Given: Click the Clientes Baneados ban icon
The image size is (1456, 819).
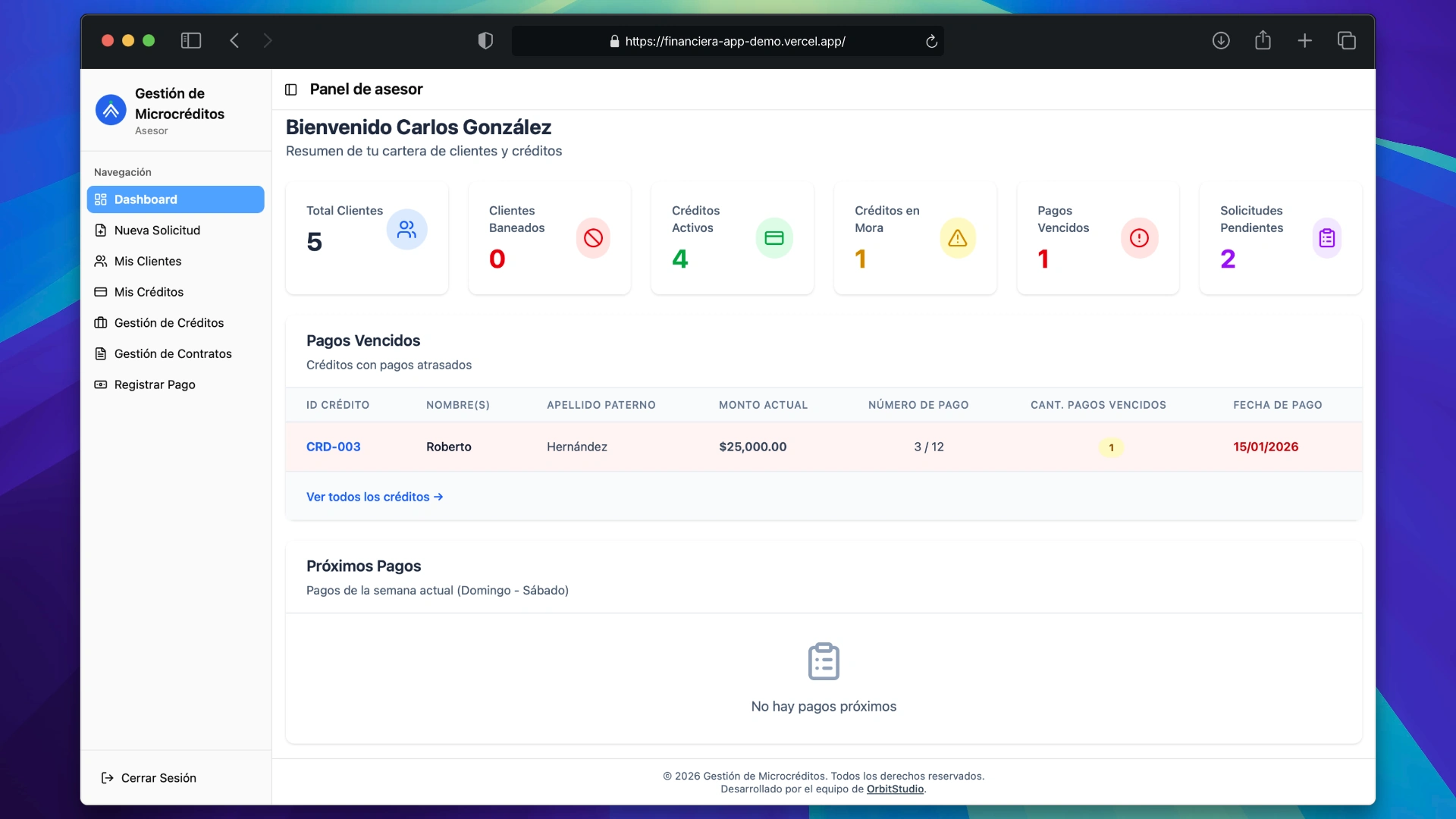Looking at the screenshot, I should 593,238.
